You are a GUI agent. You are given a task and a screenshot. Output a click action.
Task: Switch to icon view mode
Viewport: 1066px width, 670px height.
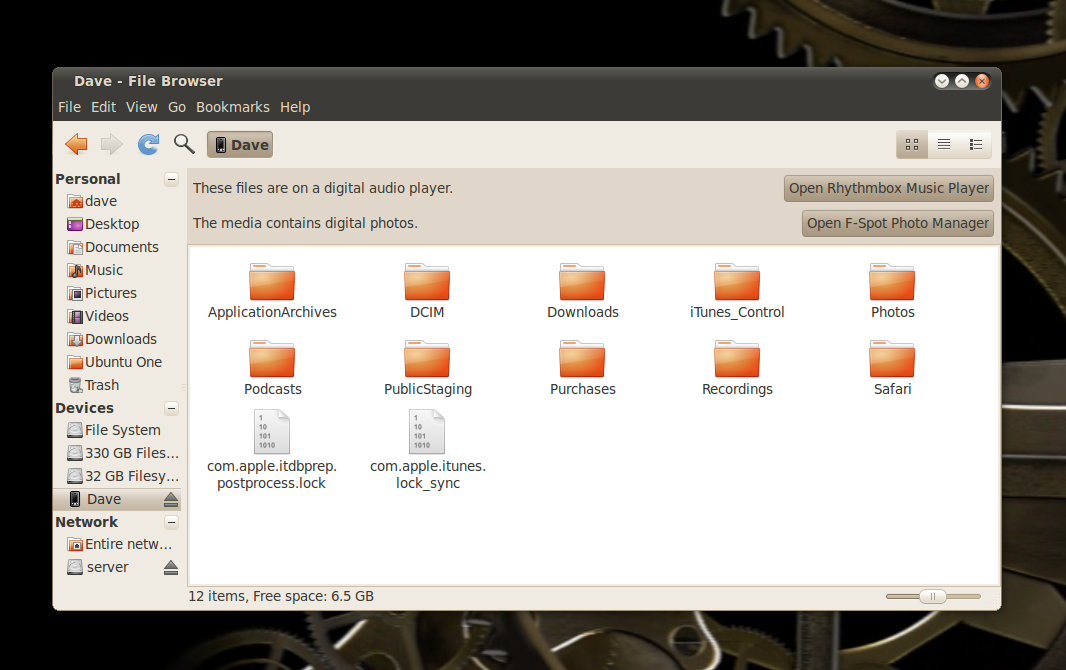pos(912,144)
